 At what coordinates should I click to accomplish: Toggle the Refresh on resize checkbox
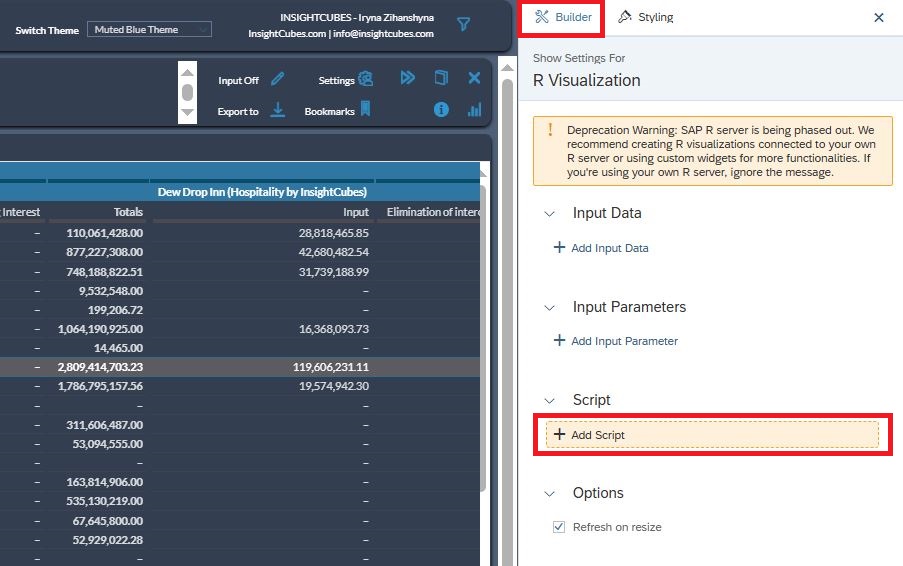559,527
